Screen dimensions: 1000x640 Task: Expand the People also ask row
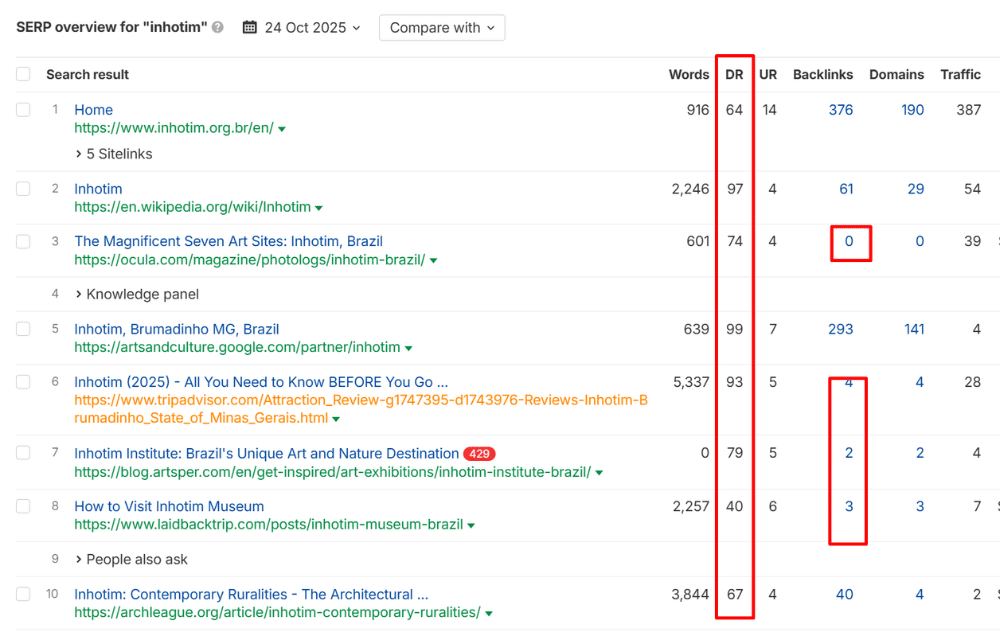[131, 559]
